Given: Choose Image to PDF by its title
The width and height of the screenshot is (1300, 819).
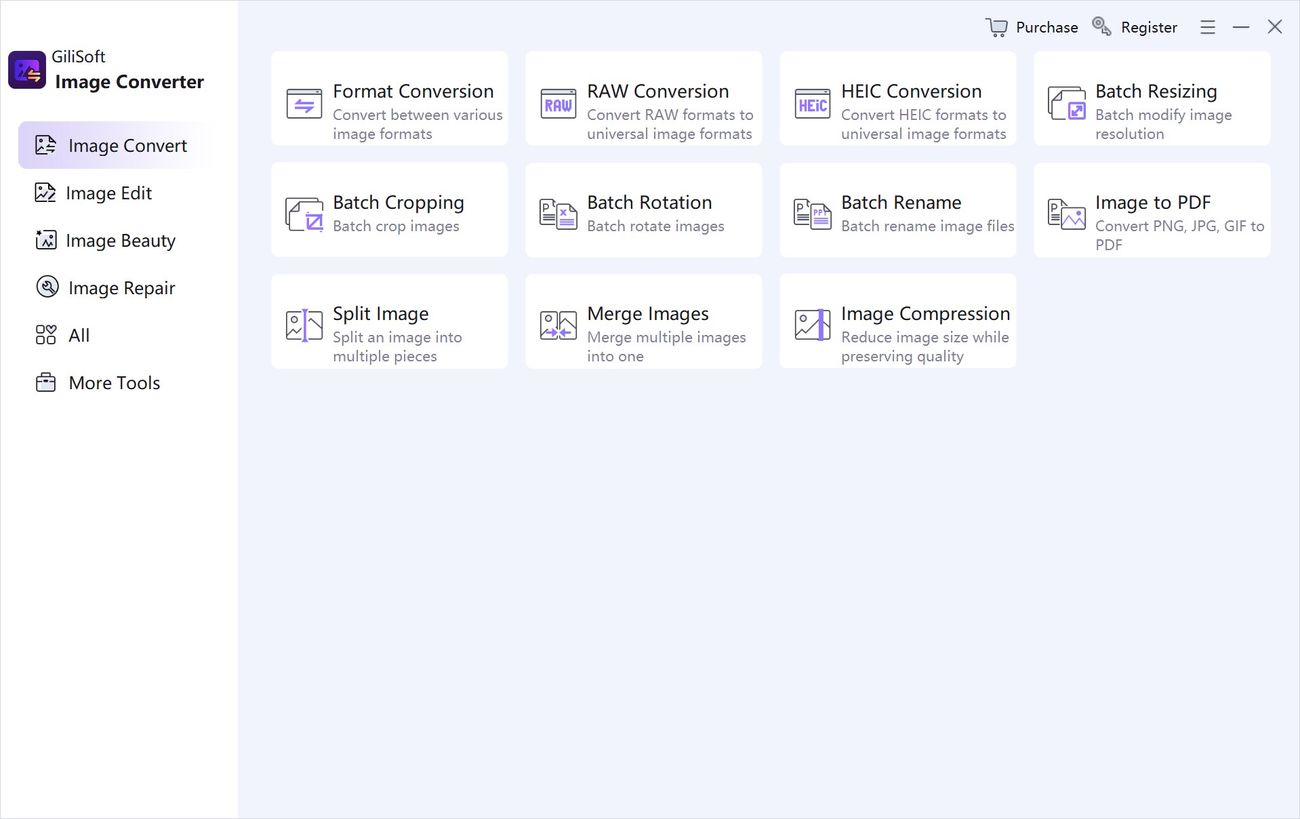Looking at the screenshot, I should 1153,202.
